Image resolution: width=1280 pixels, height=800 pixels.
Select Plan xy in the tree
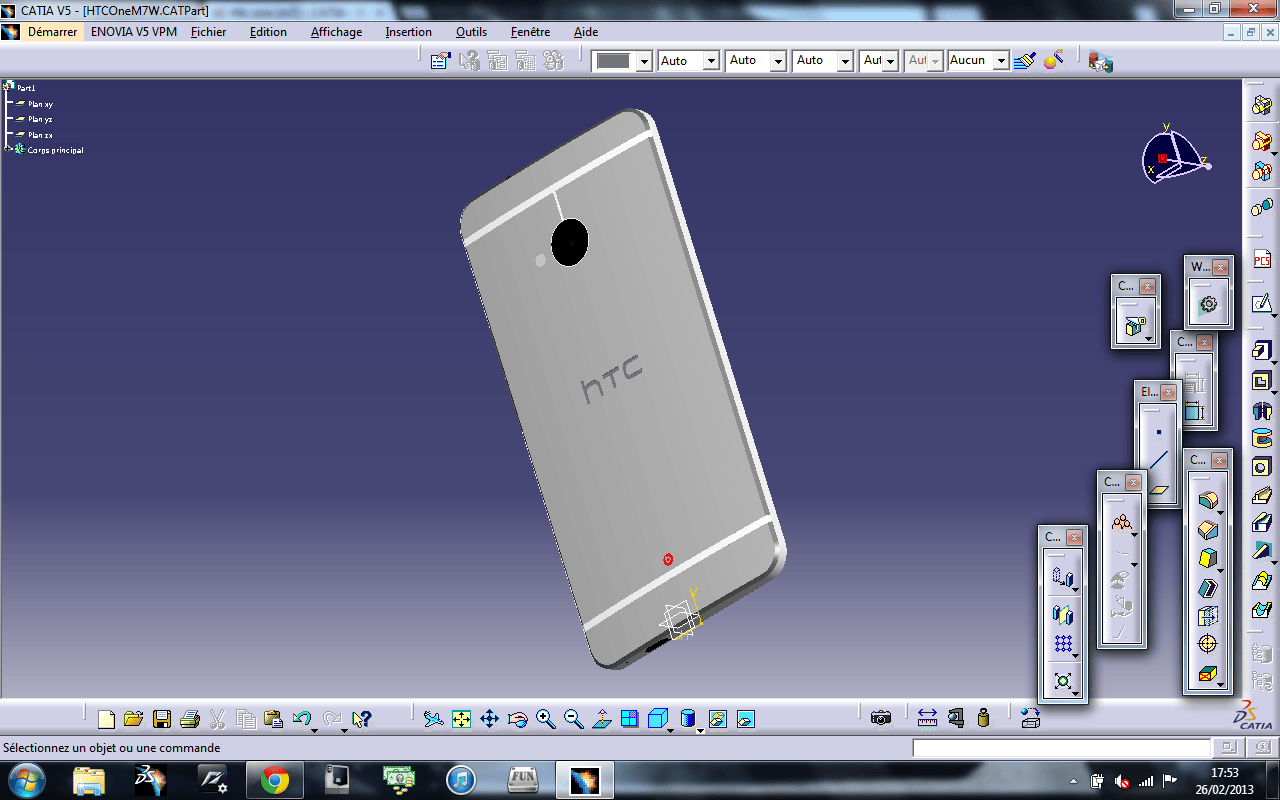point(40,104)
